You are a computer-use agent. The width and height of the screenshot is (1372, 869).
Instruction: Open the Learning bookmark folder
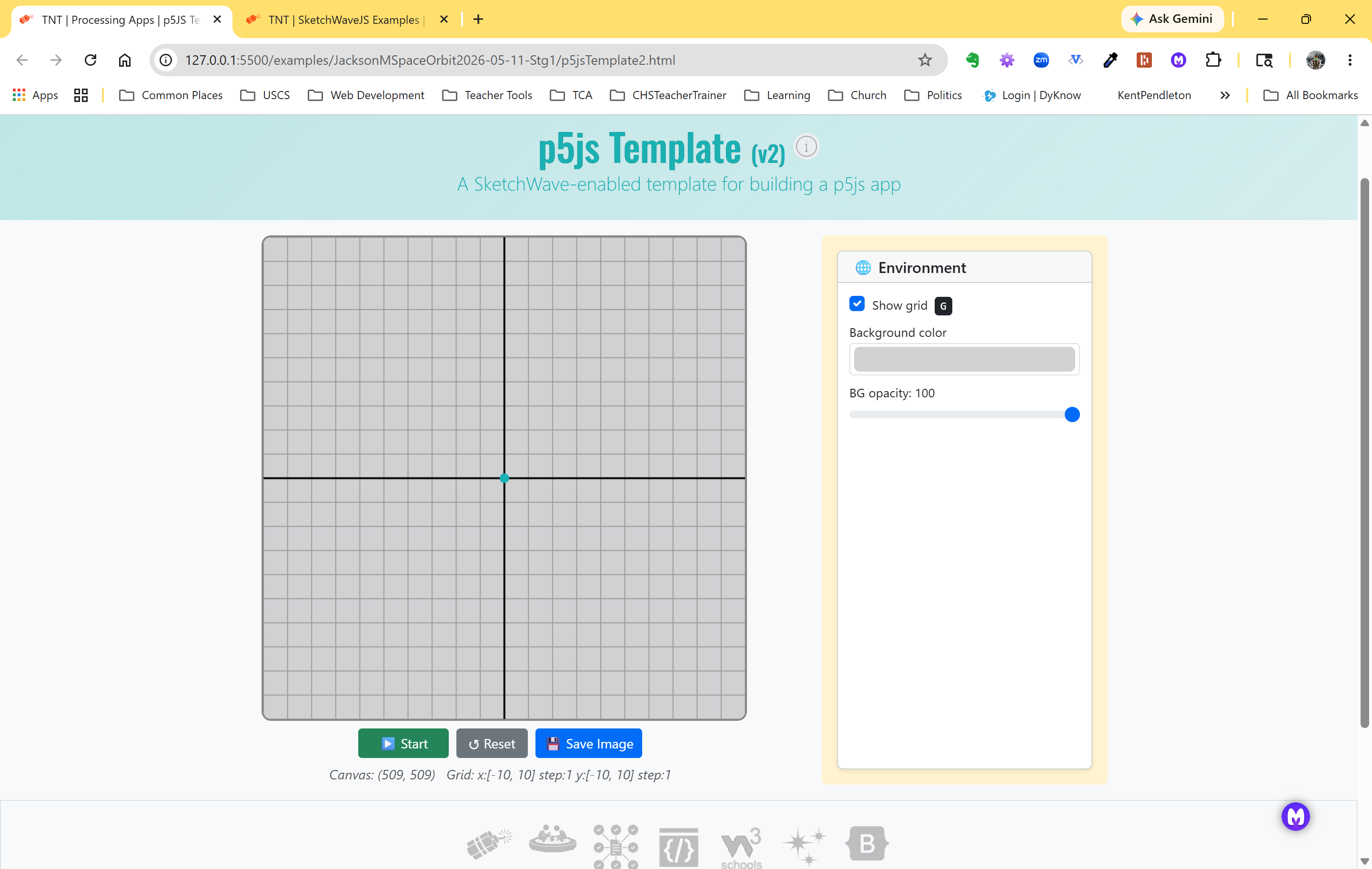tap(777, 95)
